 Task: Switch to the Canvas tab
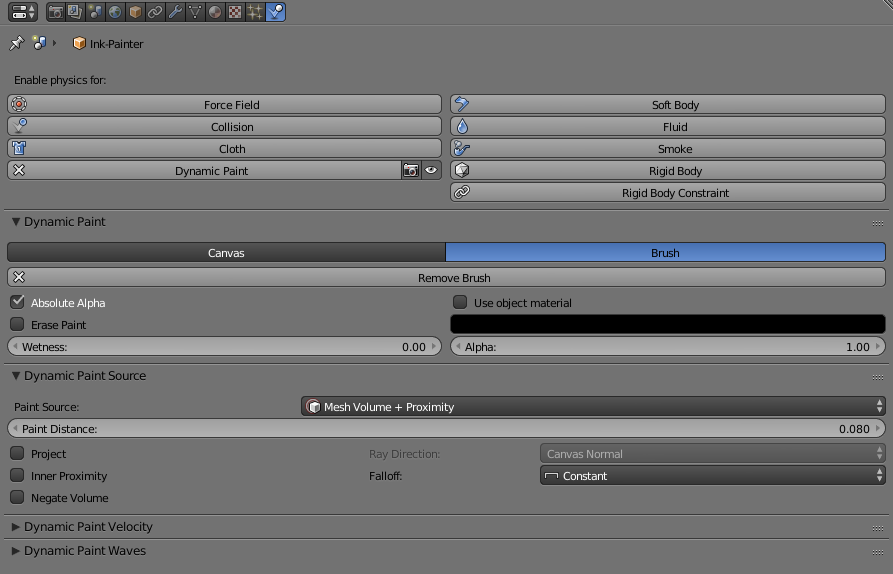coord(226,253)
